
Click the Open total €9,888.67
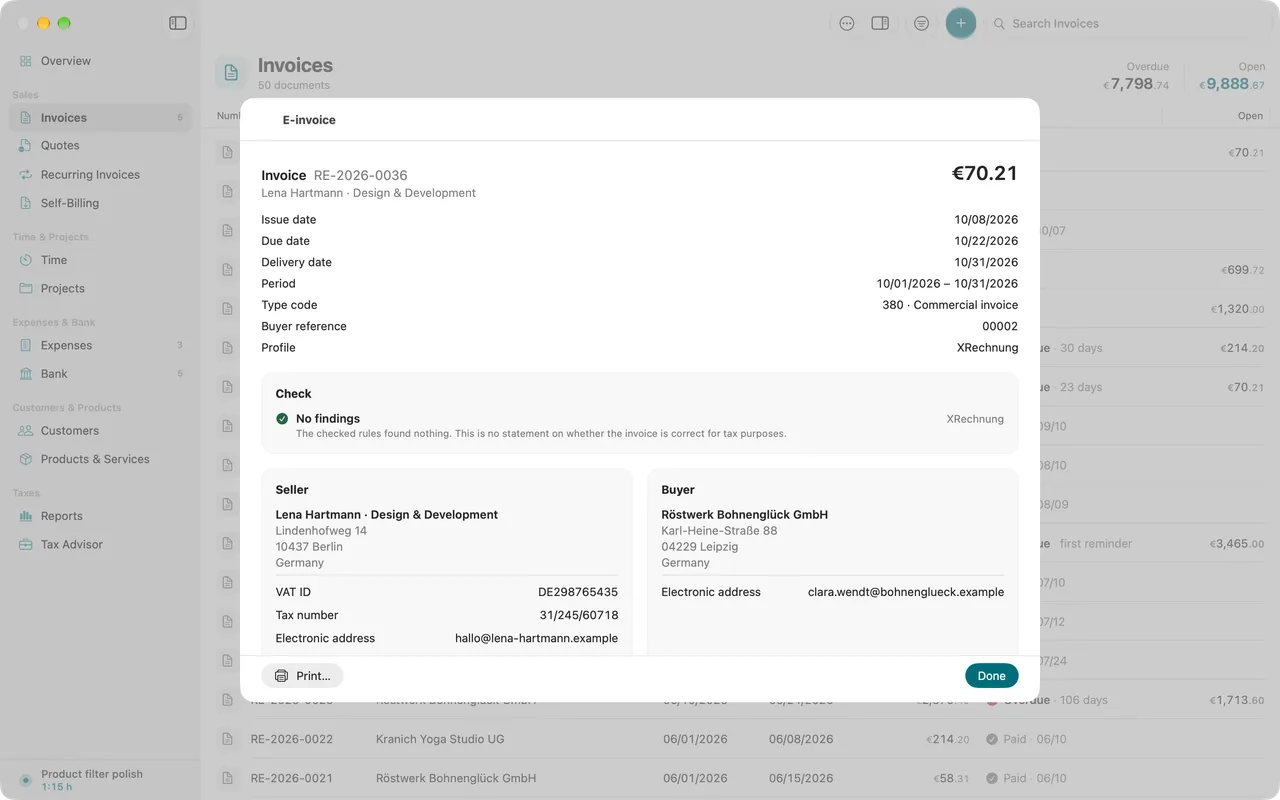coord(1232,85)
